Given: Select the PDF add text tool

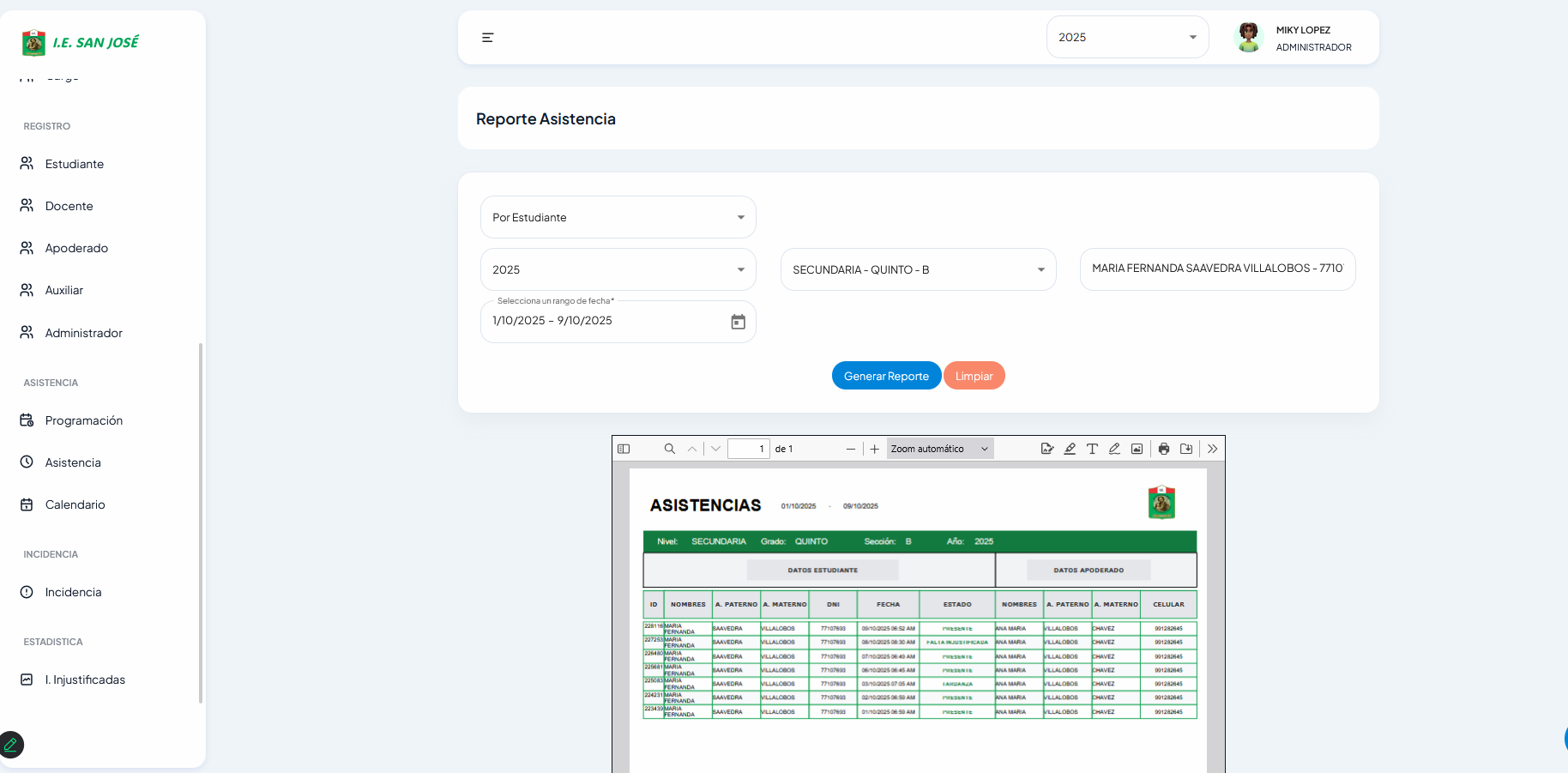Looking at the screenshot, I should (1092, 449).
